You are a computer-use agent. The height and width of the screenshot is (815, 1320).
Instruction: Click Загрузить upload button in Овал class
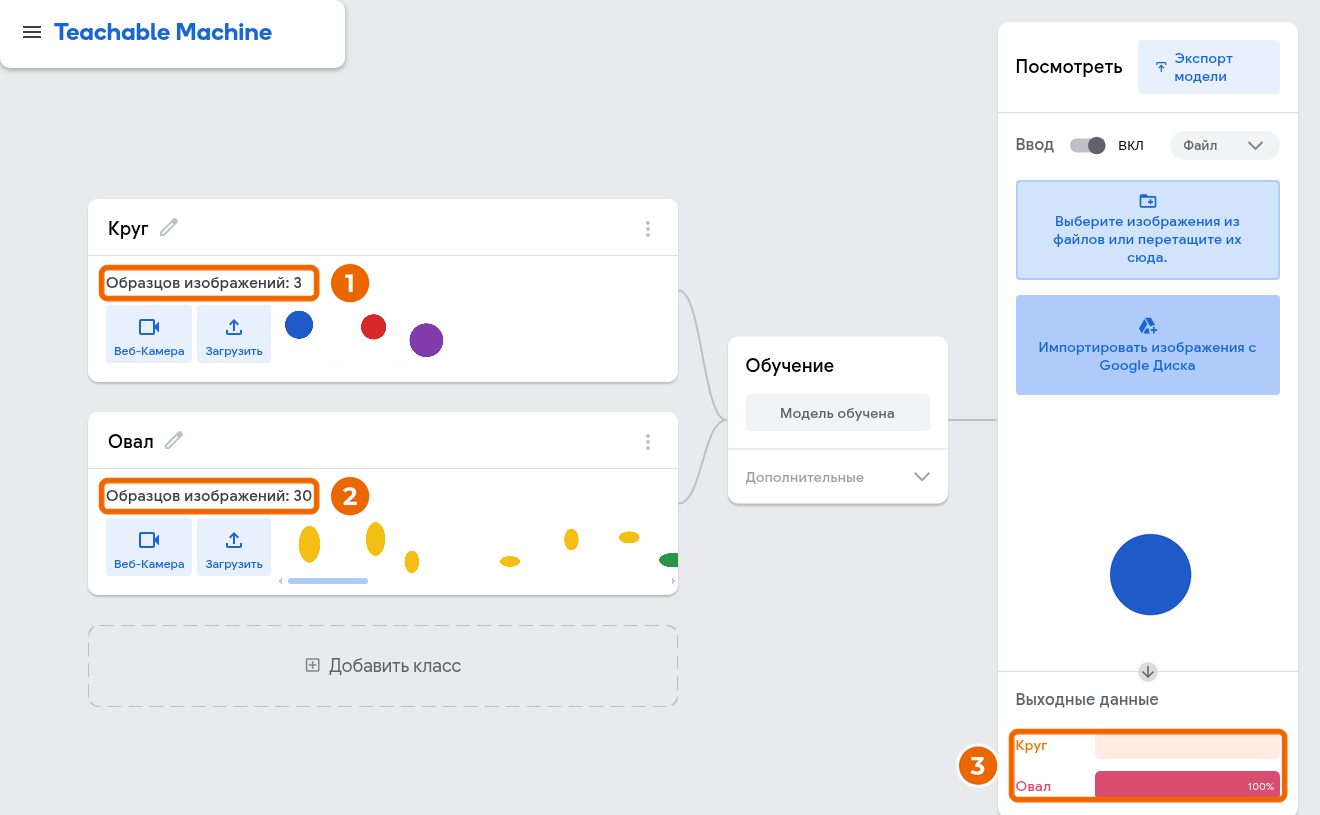click(234, 546)
